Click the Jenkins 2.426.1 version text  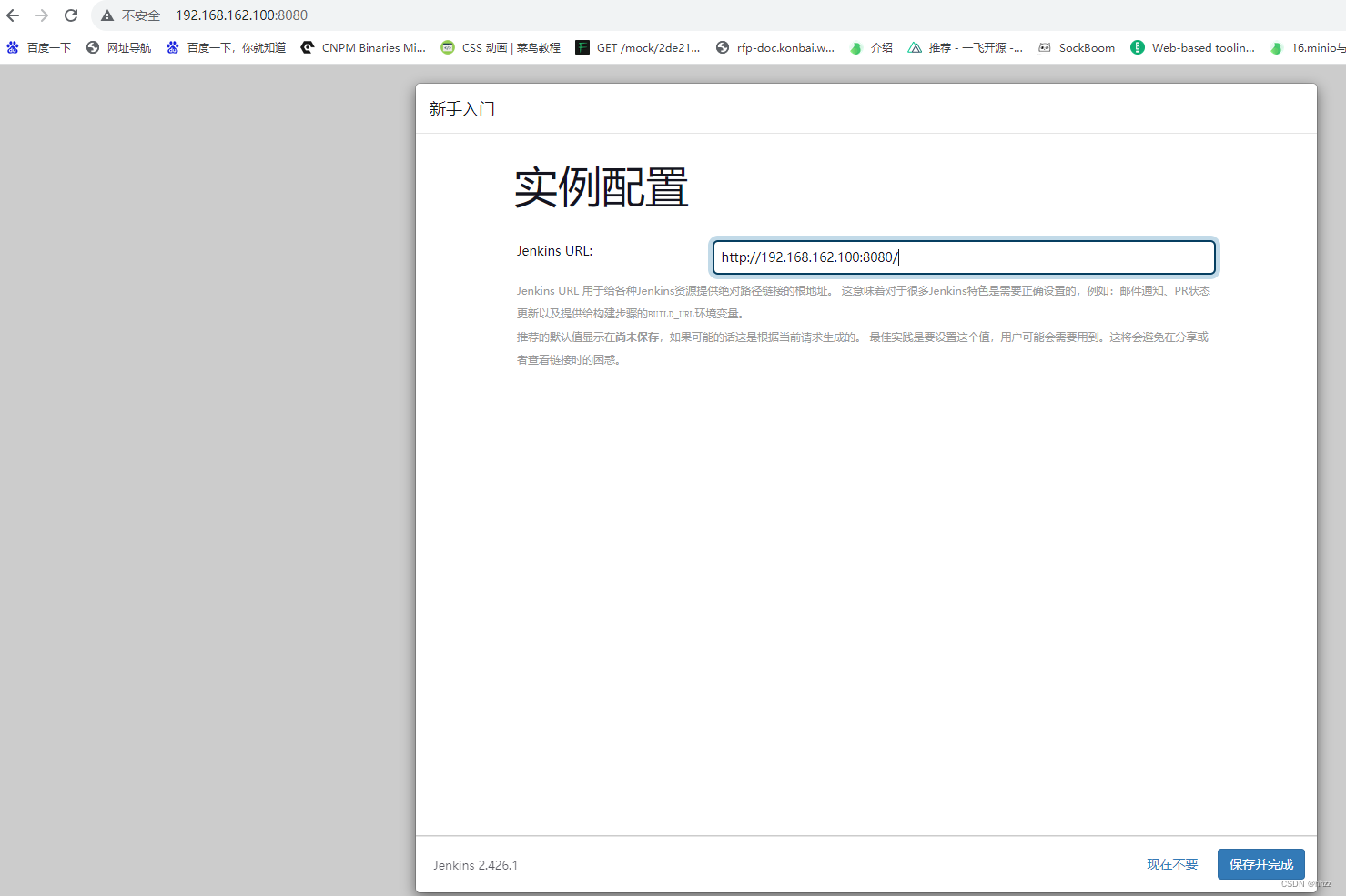click(x=475, y=865)
